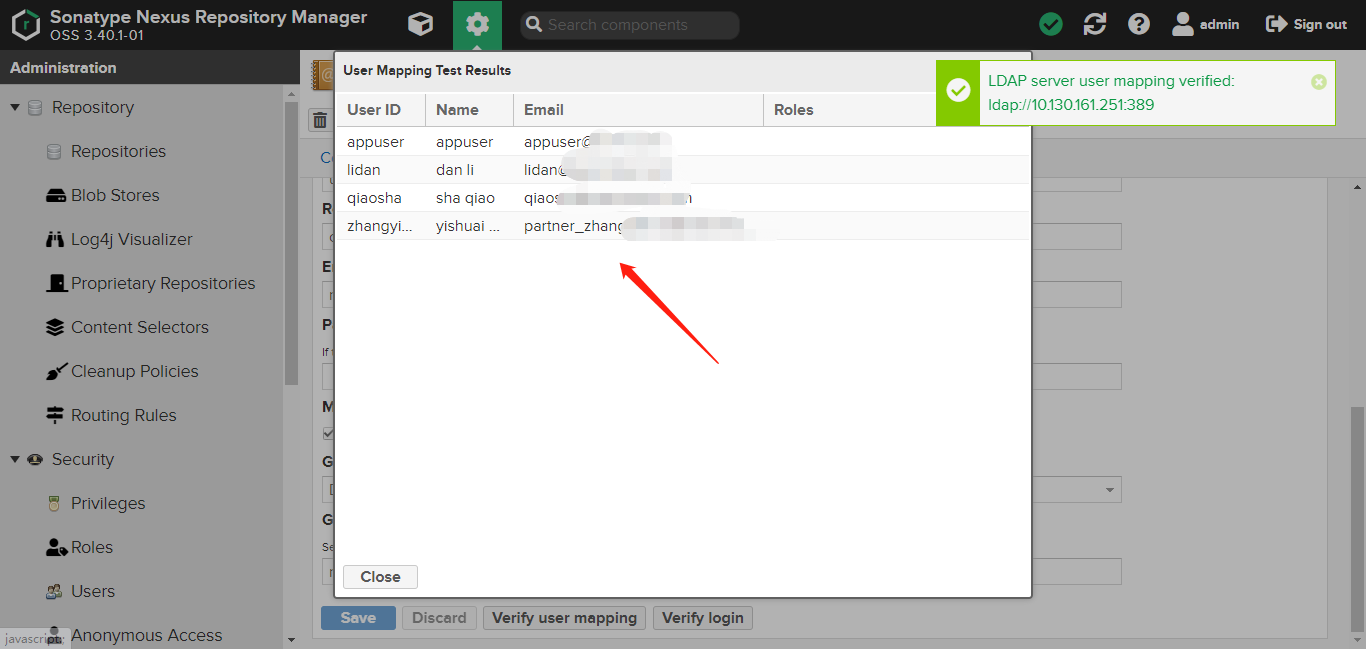Click the Verify user mapping button
The image size is (1366, 649).
564,618
